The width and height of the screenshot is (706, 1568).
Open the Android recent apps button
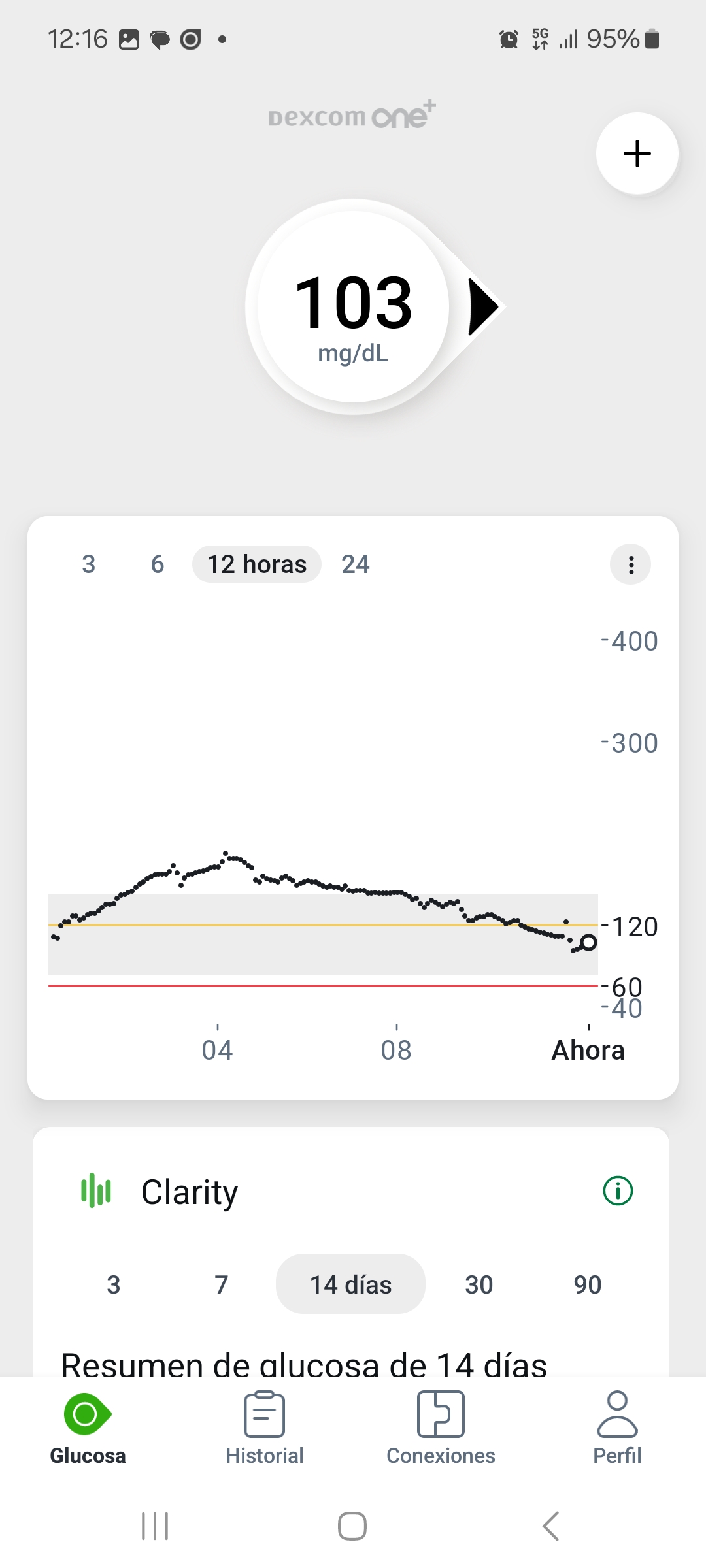(155, 1526)
